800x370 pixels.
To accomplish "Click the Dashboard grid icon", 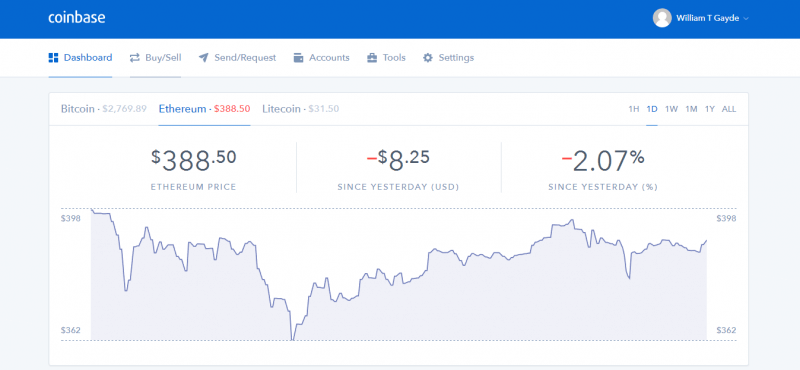I will [53, 58].
